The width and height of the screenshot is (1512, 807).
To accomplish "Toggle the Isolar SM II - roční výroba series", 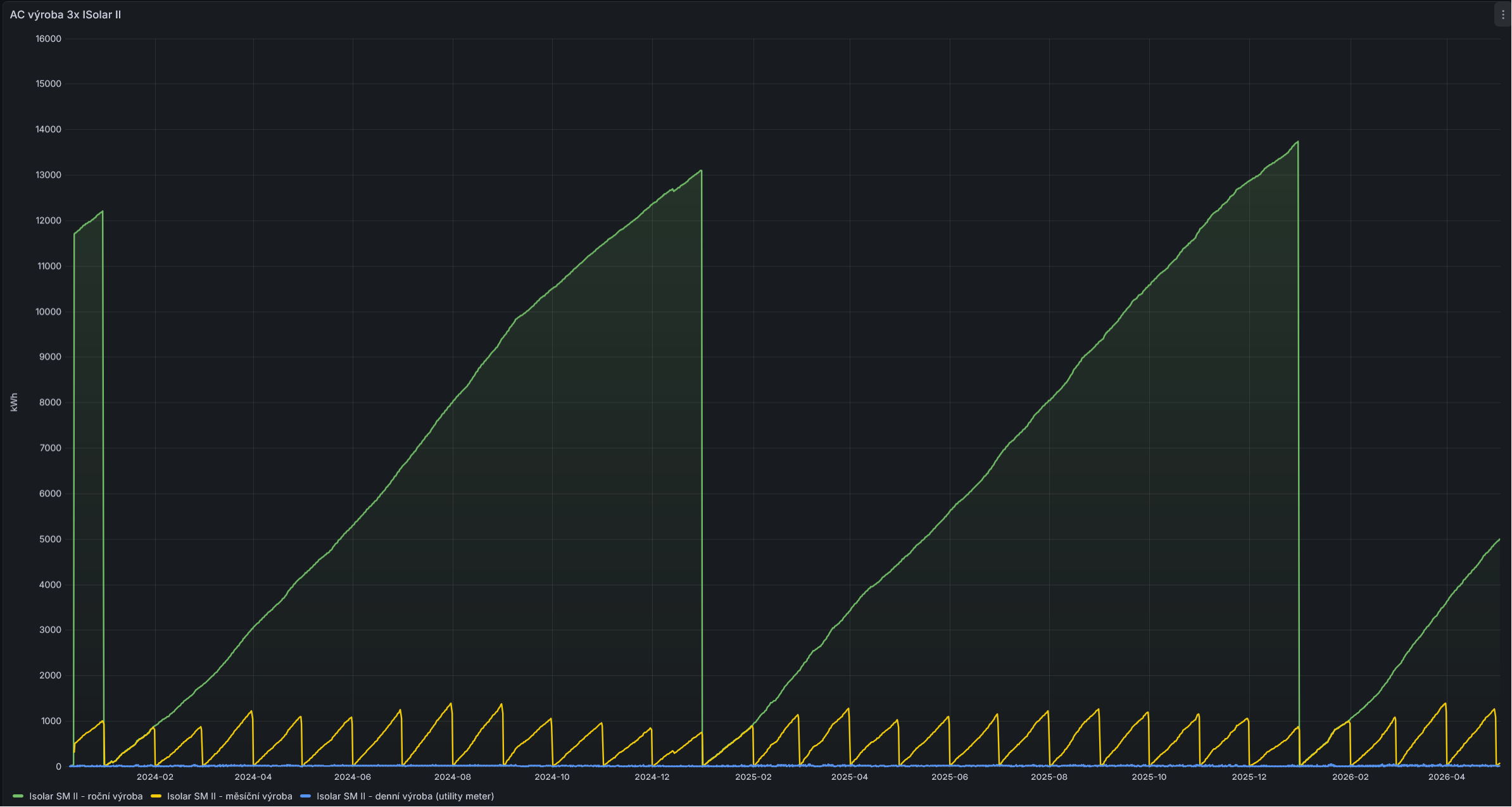I will tap(86, 796).
